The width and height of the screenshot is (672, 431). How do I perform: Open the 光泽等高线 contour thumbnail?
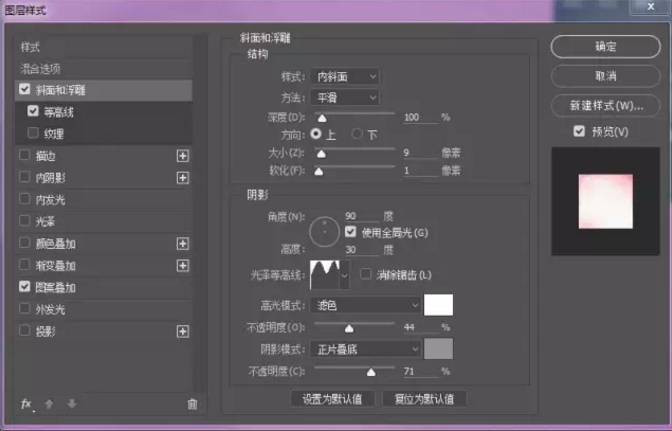coord(325,275)
